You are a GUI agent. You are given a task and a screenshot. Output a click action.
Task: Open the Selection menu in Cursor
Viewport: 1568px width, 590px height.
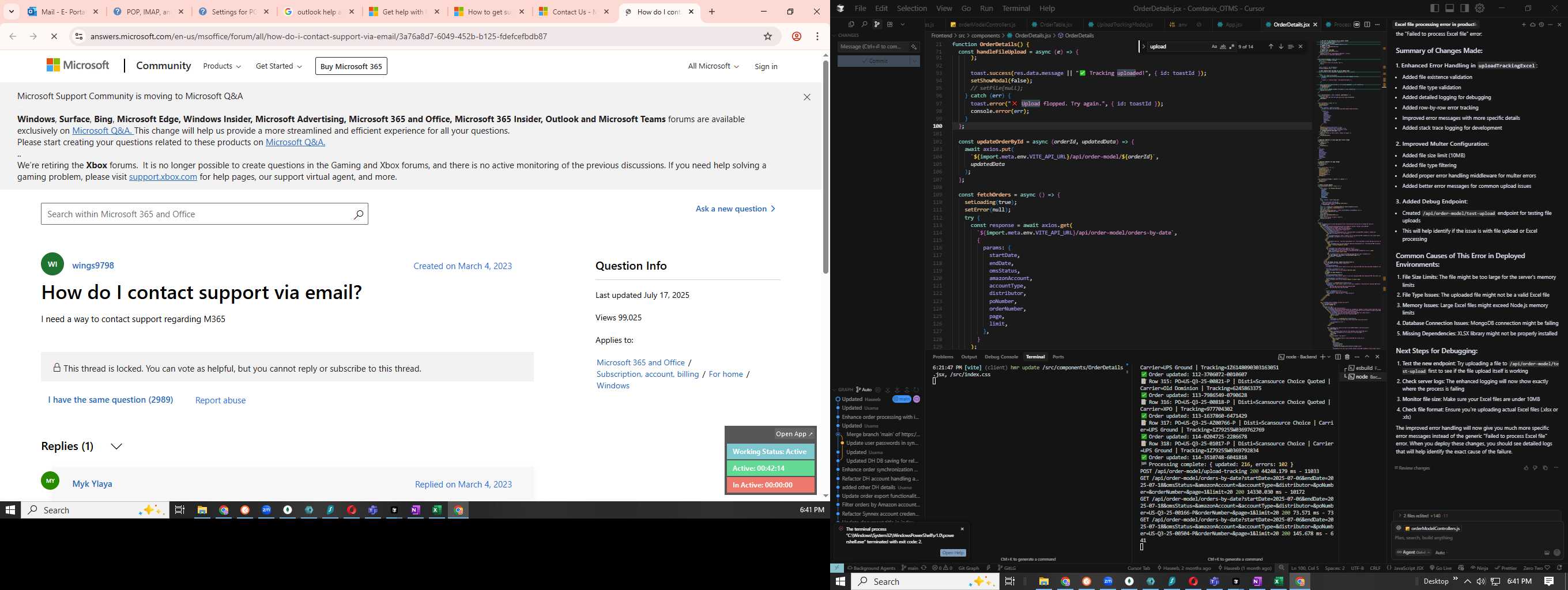912,9
